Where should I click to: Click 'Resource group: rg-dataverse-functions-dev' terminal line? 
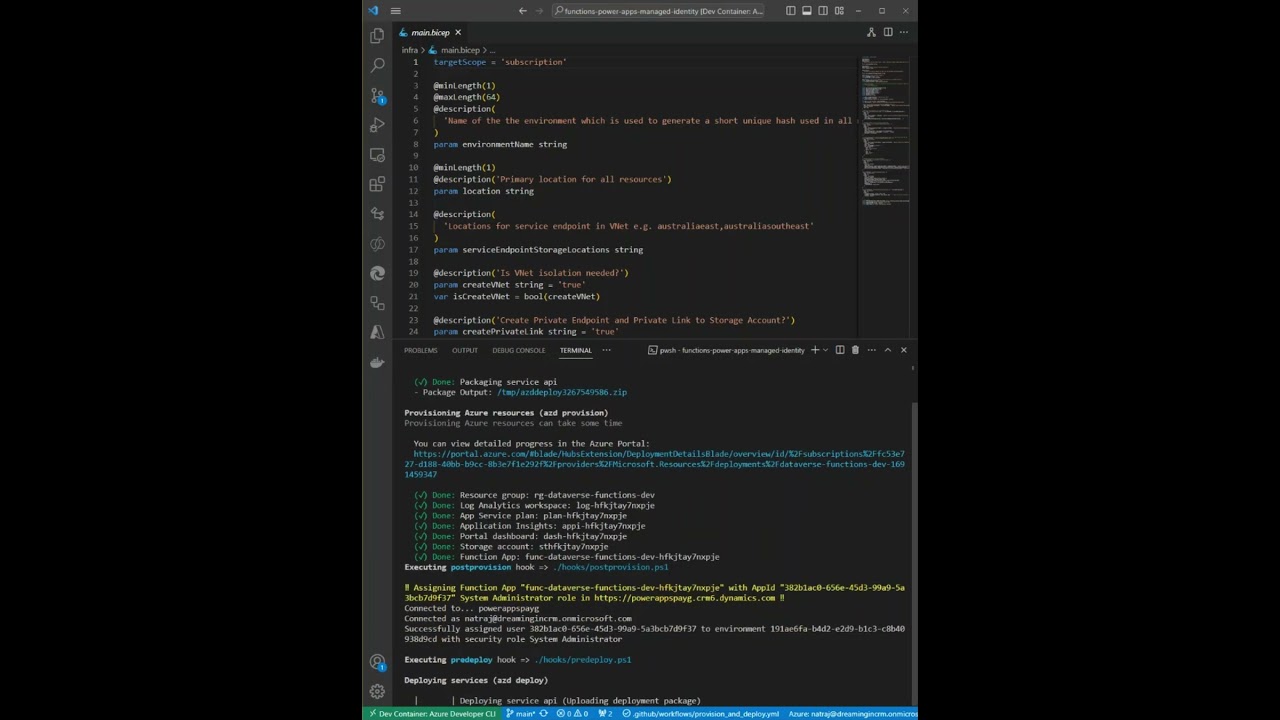[x=534, y=495]
